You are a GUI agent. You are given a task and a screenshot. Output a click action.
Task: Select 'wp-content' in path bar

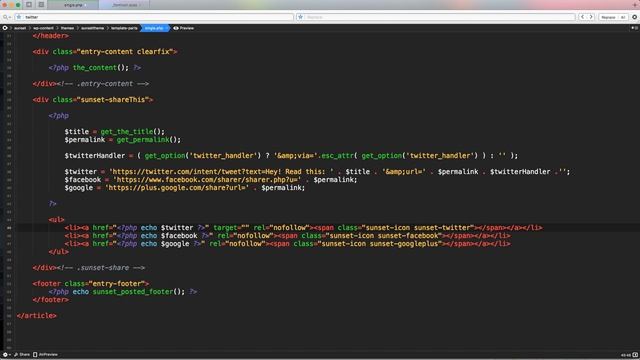tap(43, 28)
